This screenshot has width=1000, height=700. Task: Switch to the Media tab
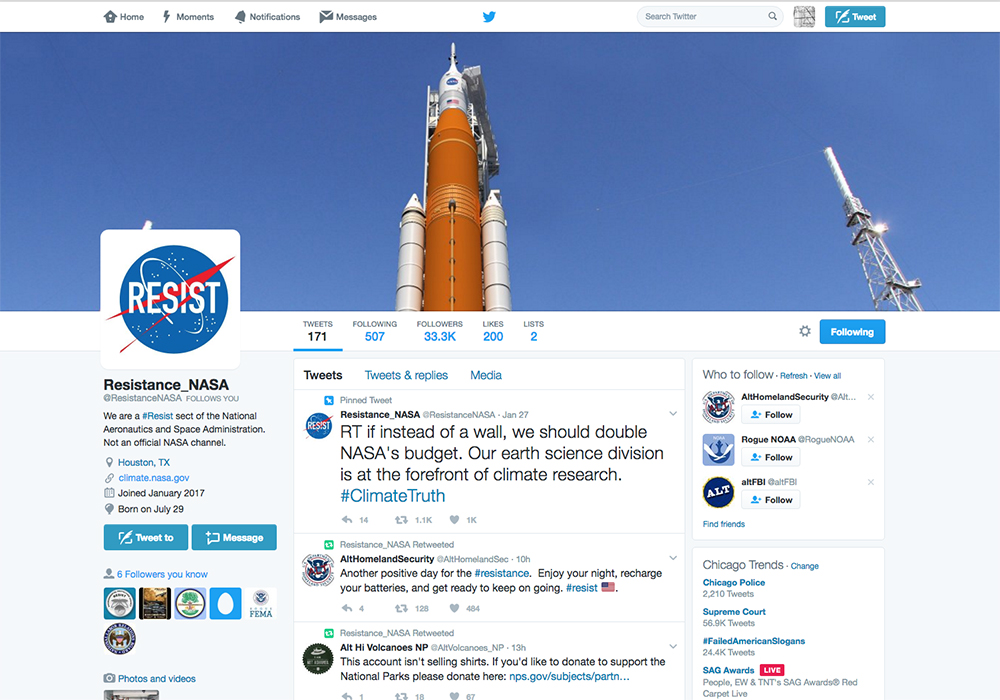(486, 375)
